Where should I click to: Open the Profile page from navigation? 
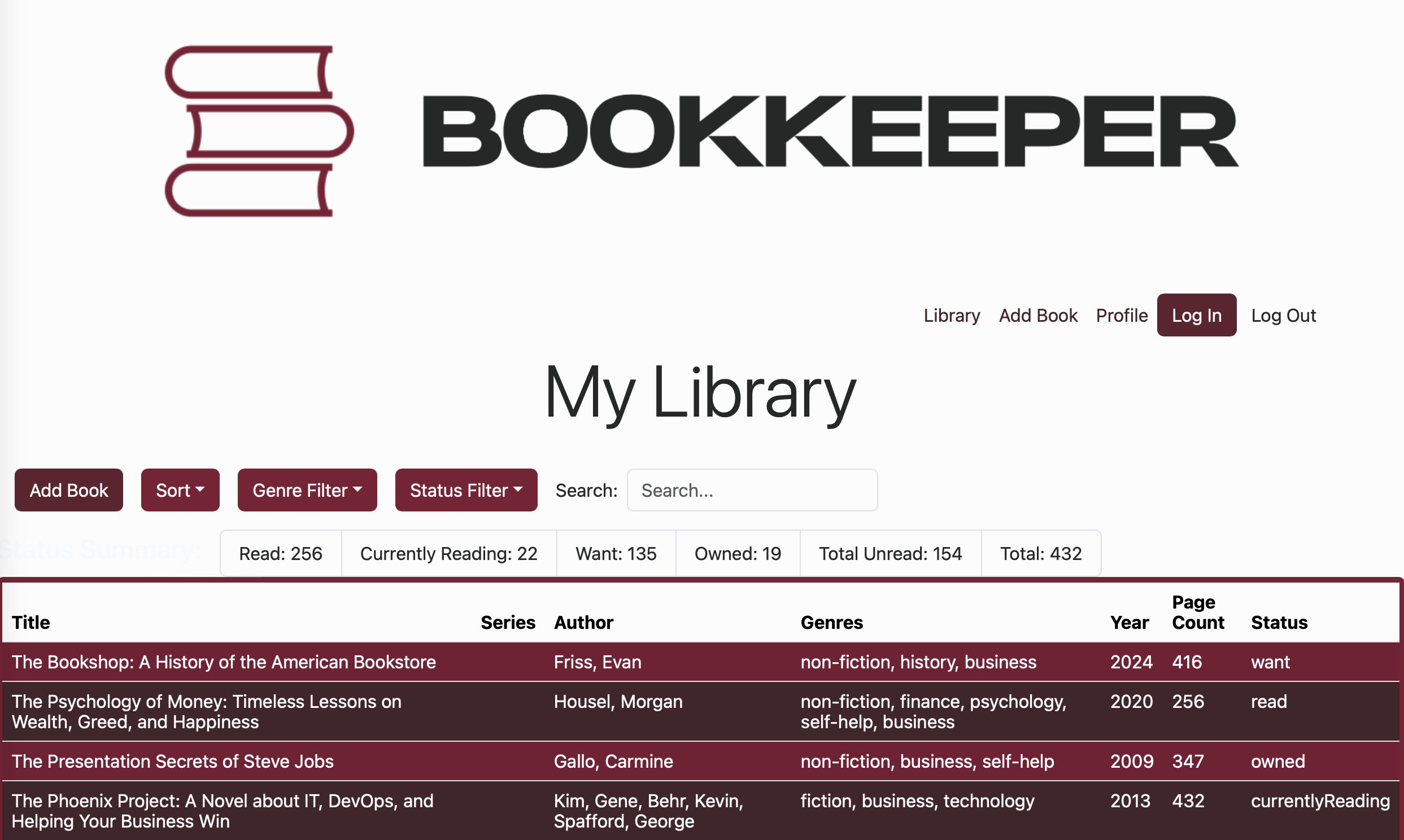(1122, 316)
